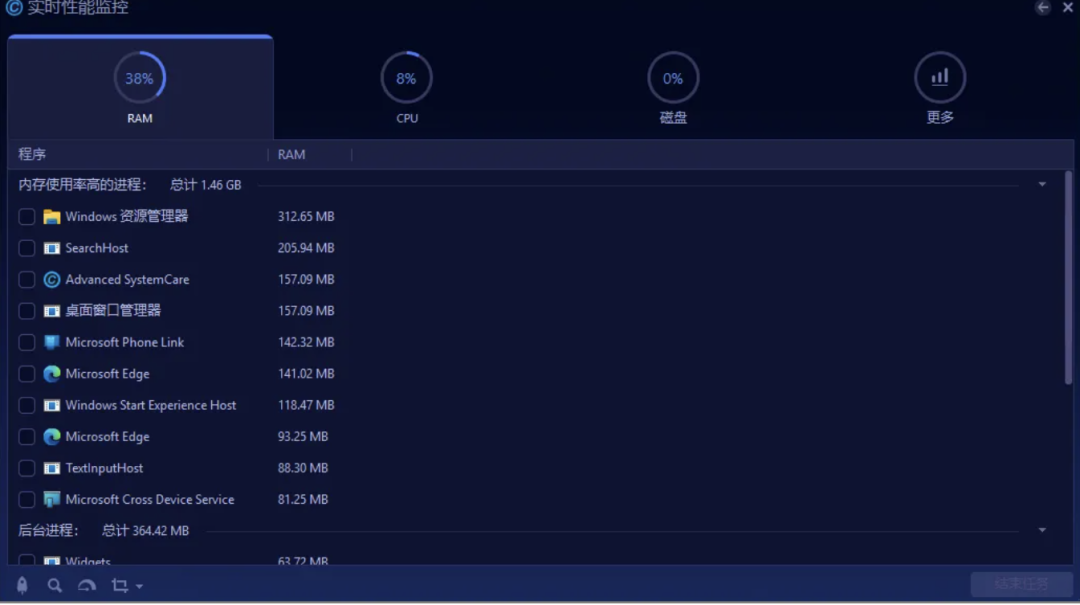Collapse the 后台进程 section arrow
This screenshot has width=1080, height=605.
click(1042, 531)
